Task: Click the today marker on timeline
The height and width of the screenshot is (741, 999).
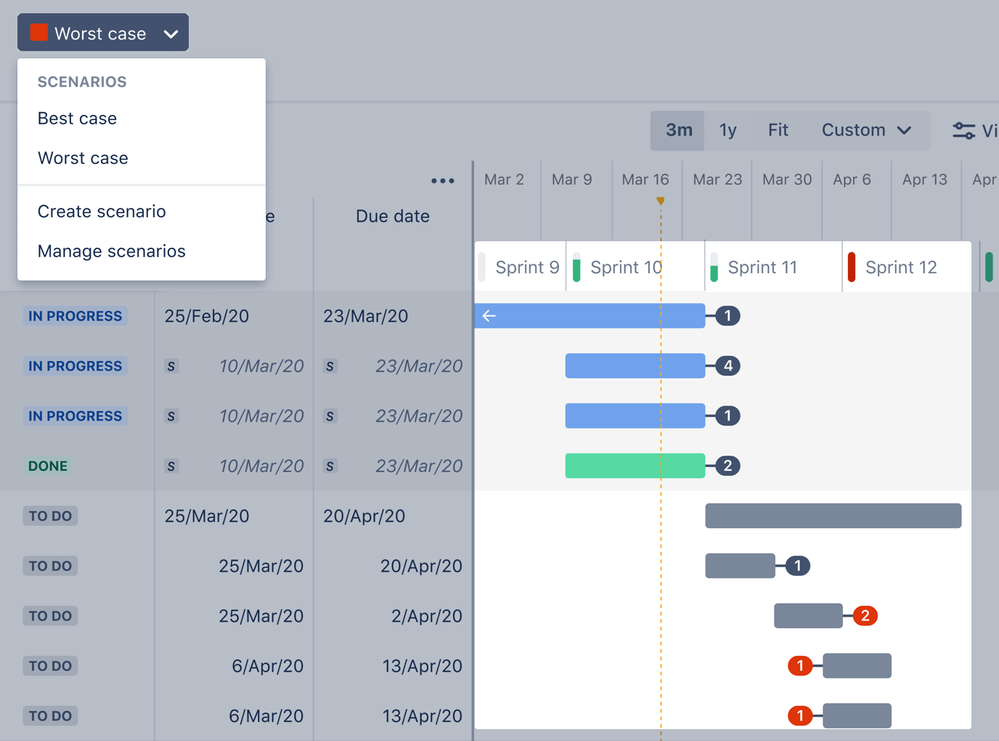Action: 661,201
